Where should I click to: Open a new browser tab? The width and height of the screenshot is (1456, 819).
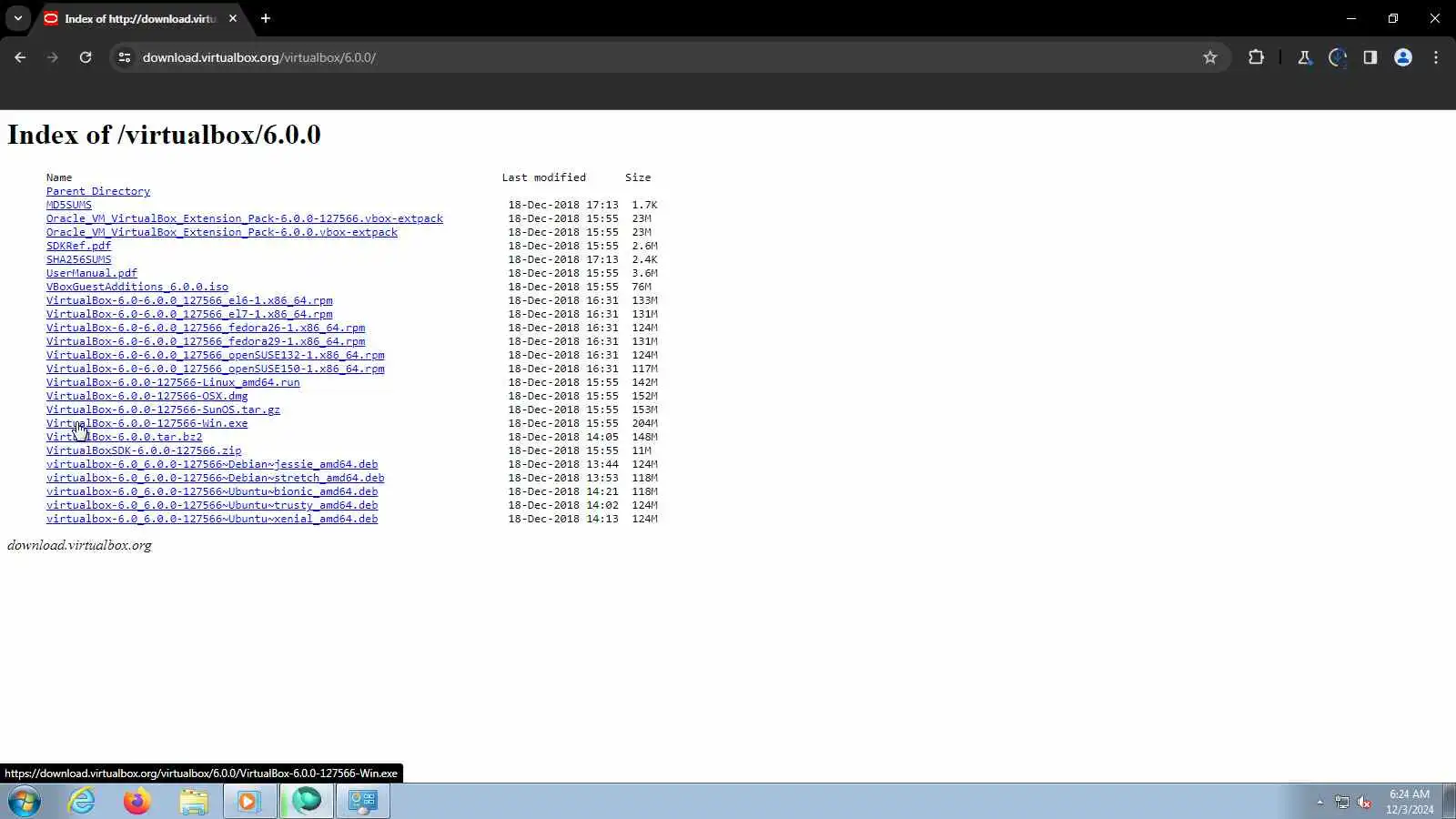(x=266, y=18)
